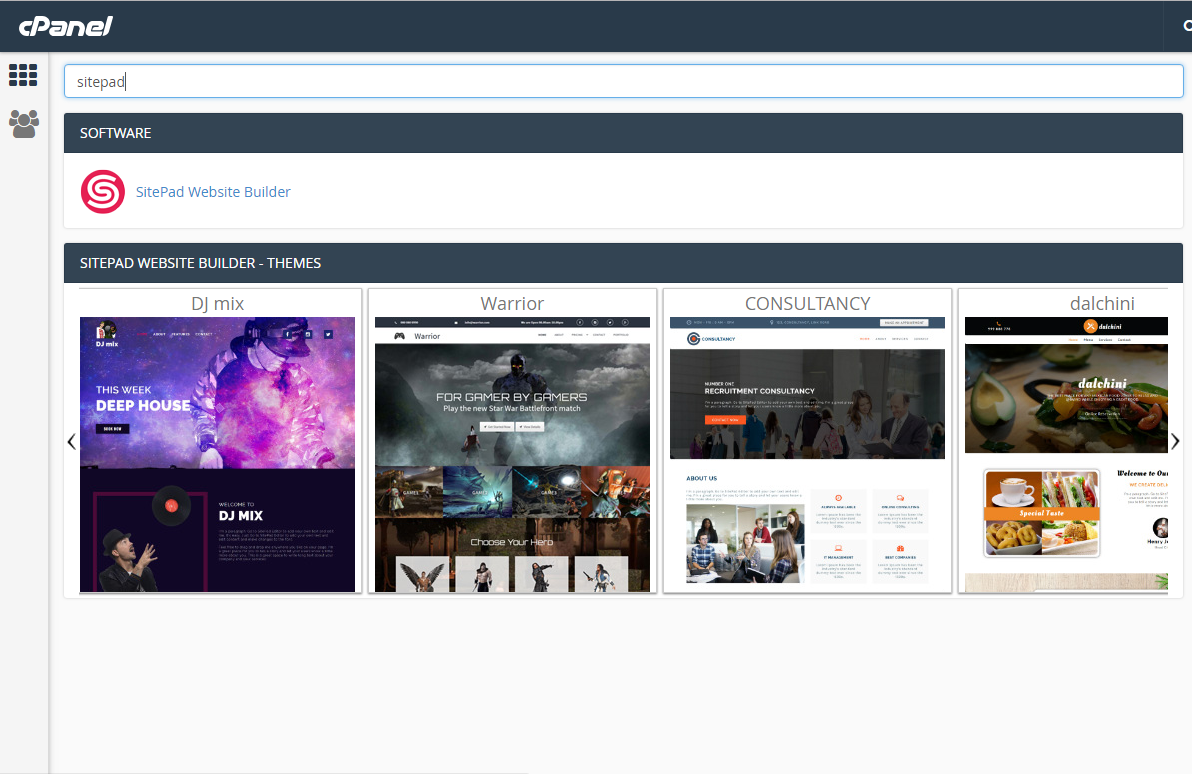Select the CONSULTANCY theme preview

(x=807, y=454)
